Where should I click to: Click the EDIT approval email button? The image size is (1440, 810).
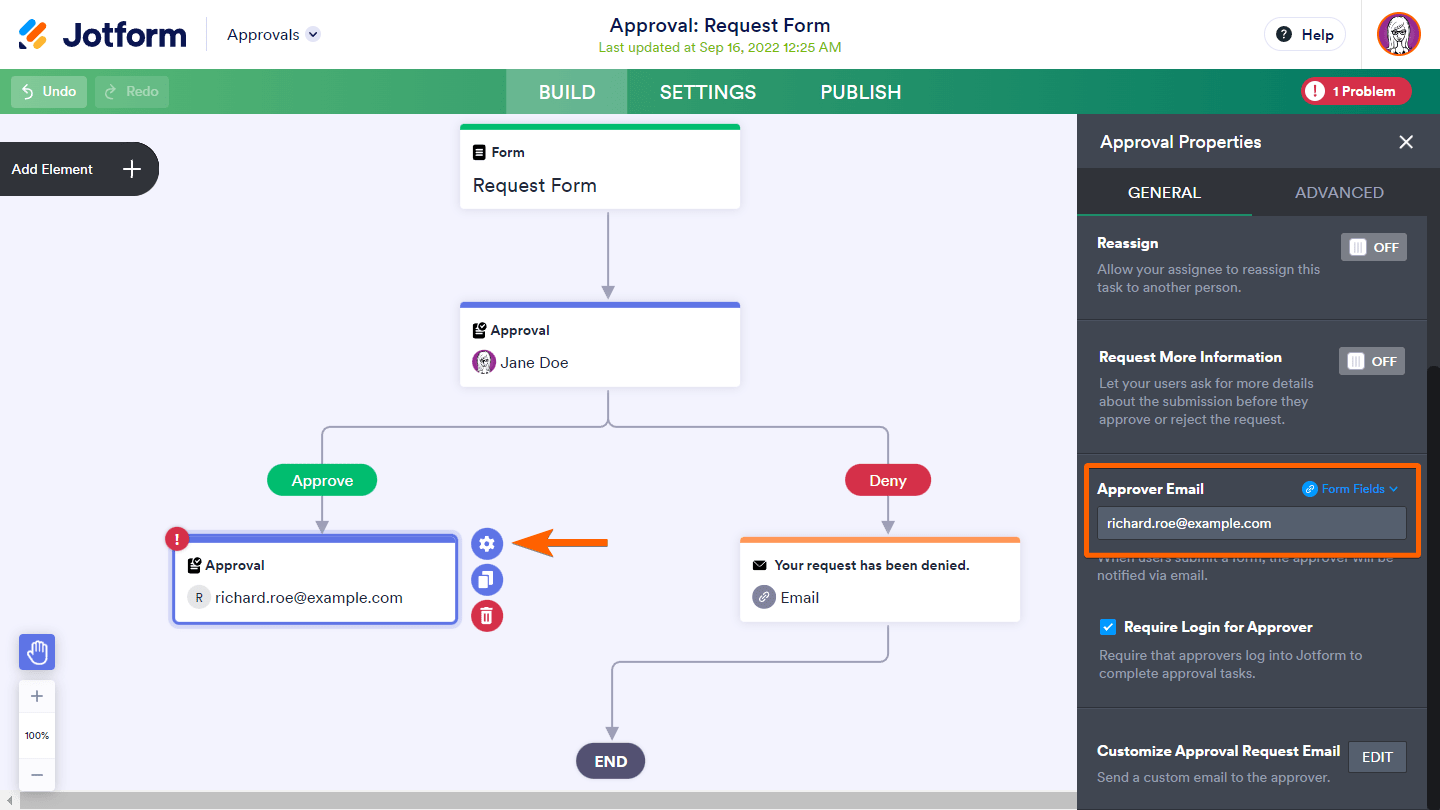point(1377,757)
